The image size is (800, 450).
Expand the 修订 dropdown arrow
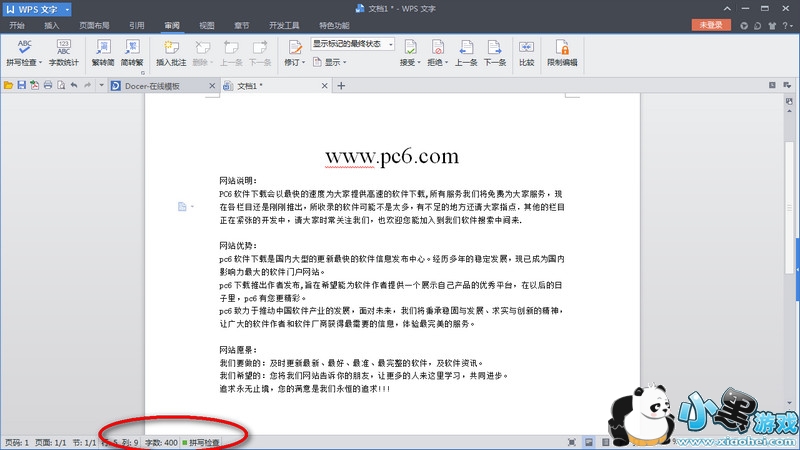[x=304, y=62]
